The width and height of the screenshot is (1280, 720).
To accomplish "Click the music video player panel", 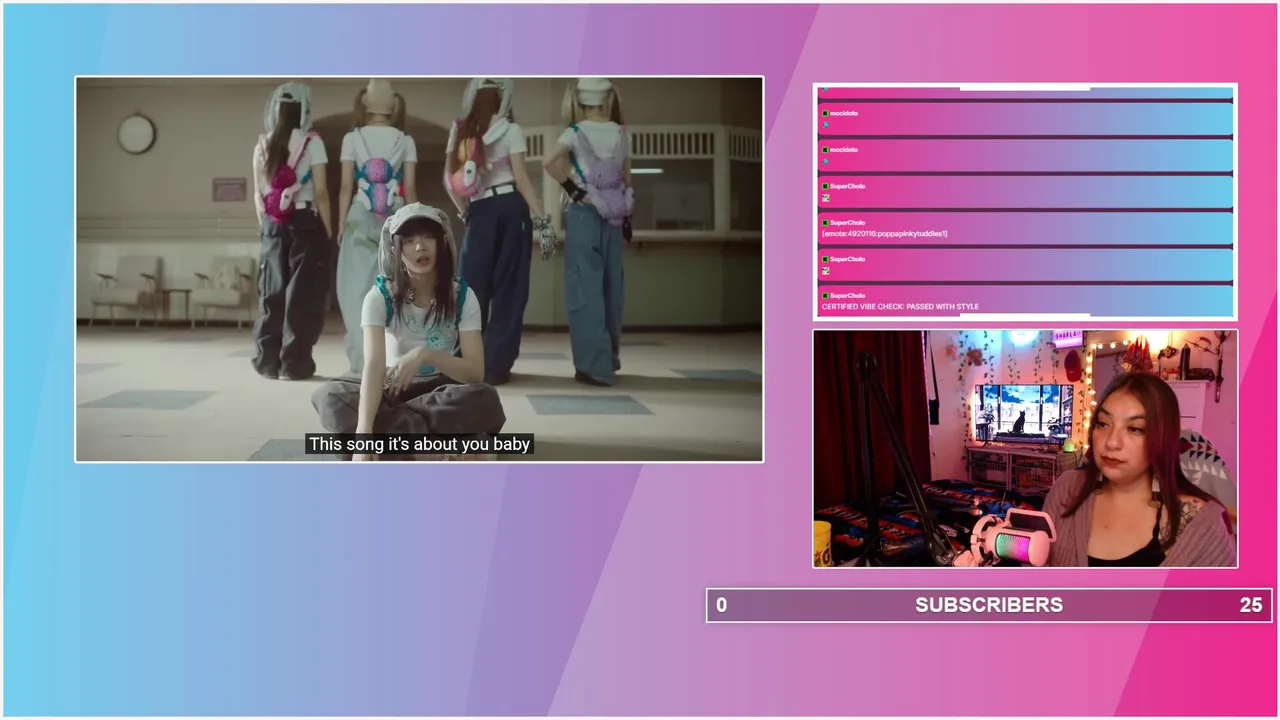I will [x=419, y=269].
